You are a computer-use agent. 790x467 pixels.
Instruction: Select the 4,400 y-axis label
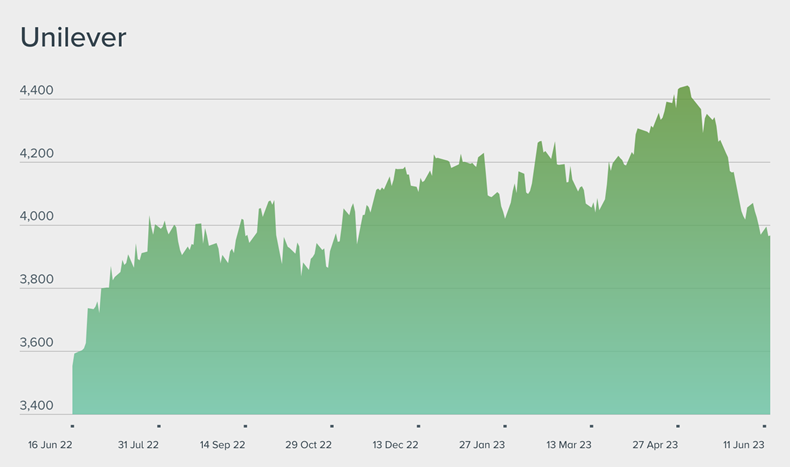tap(37, 90)
